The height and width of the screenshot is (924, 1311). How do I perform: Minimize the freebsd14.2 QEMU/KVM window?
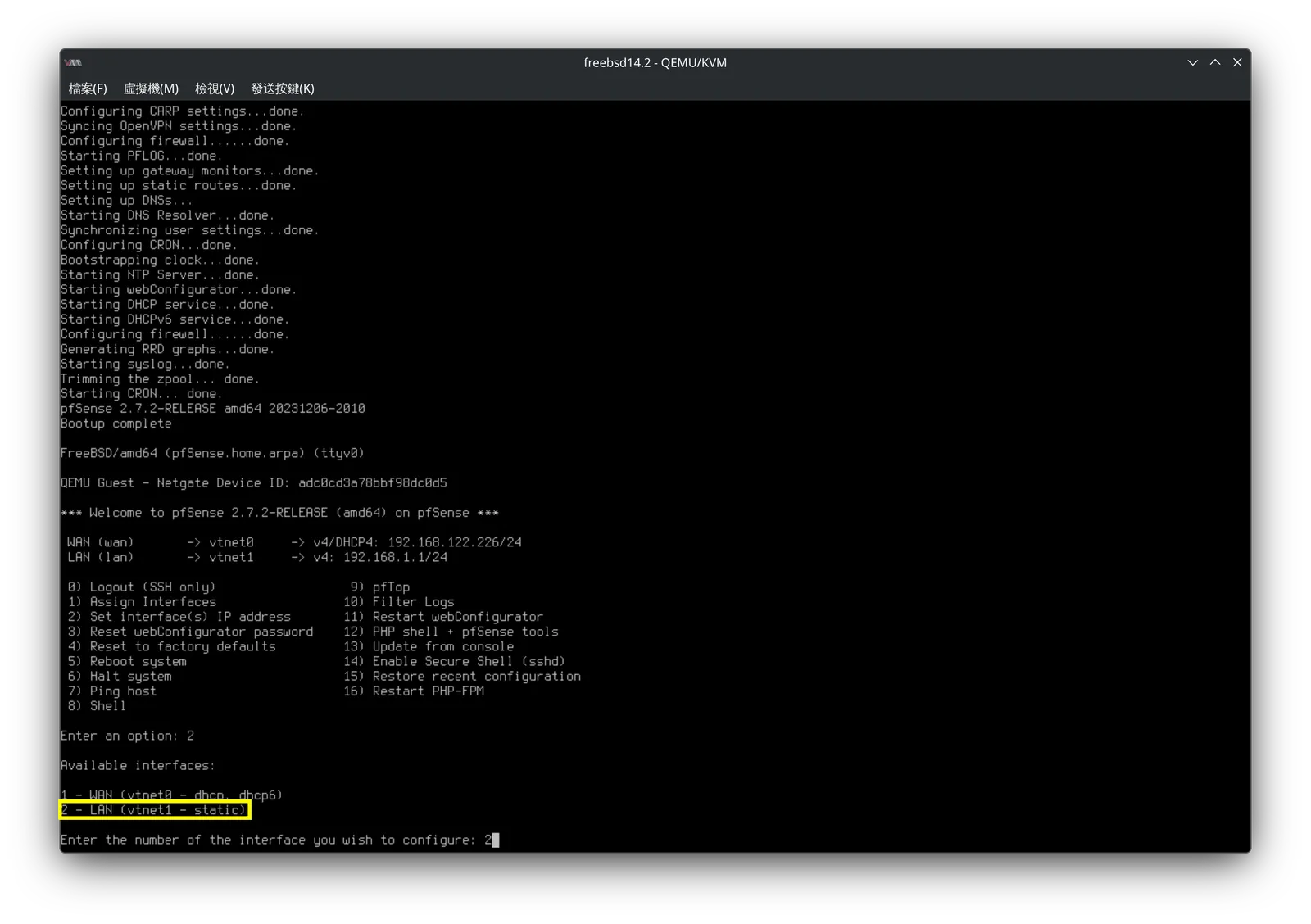[1193, 62]
